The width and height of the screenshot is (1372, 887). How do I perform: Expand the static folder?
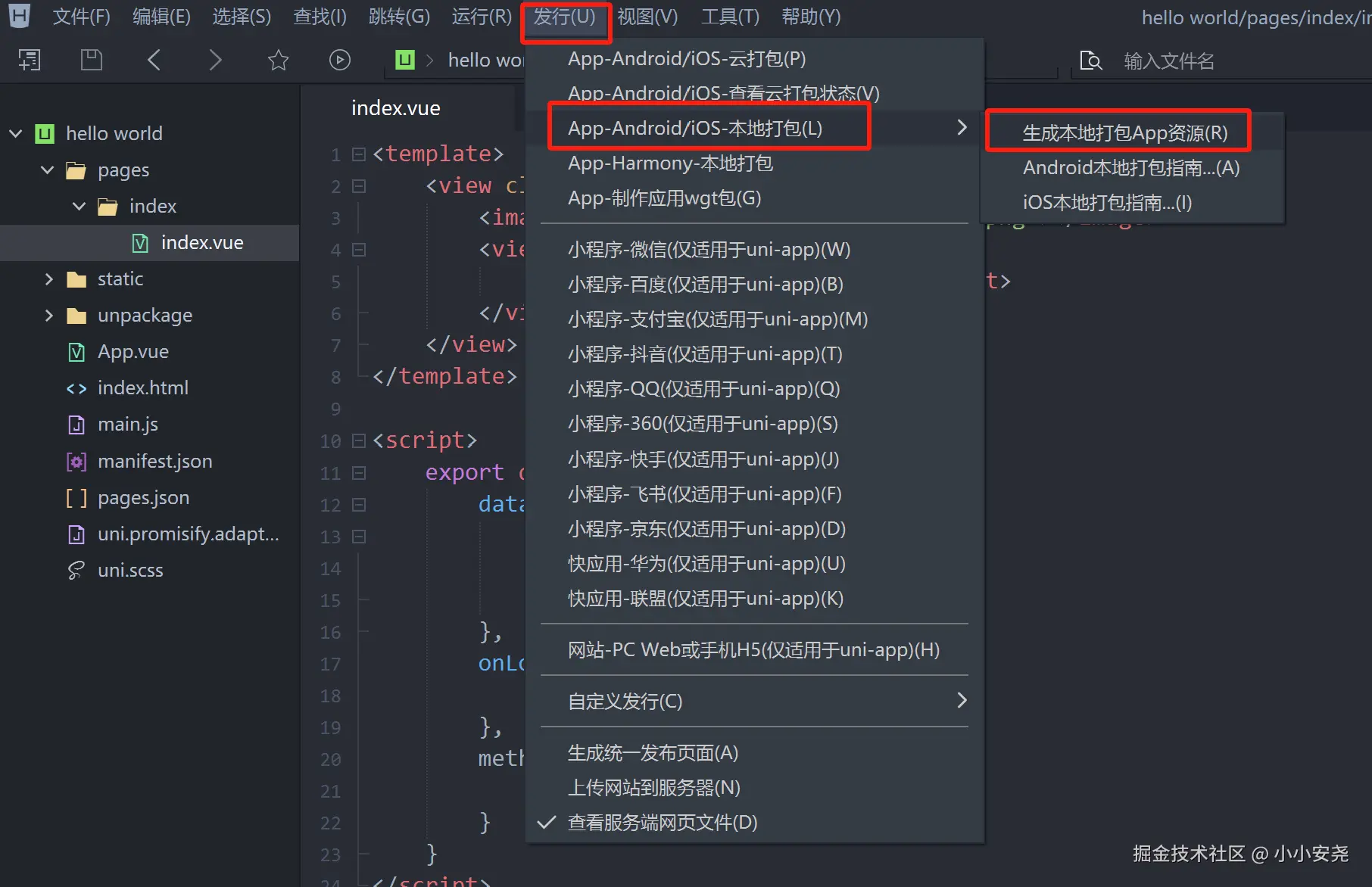[48, 279]
